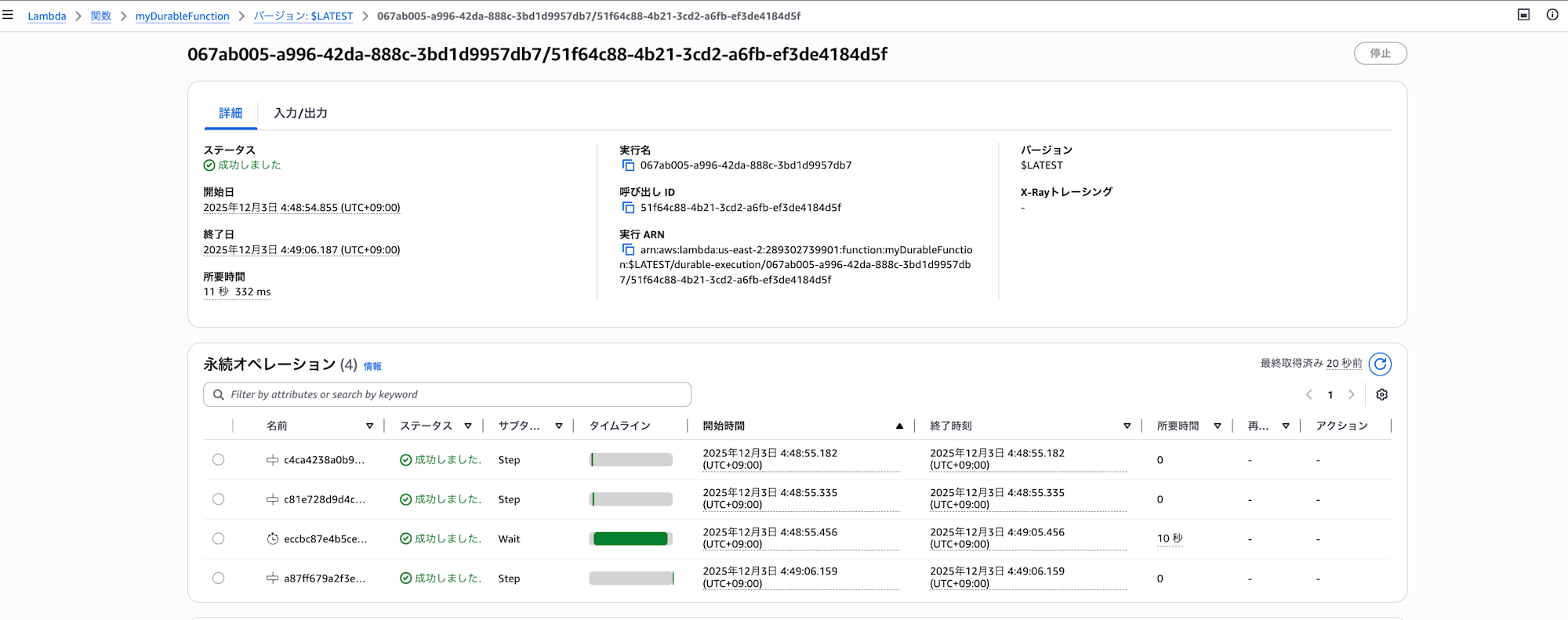The image size is (1568, 620).
Task: Open the 関数 breadcrumb link
Action: 101,16
